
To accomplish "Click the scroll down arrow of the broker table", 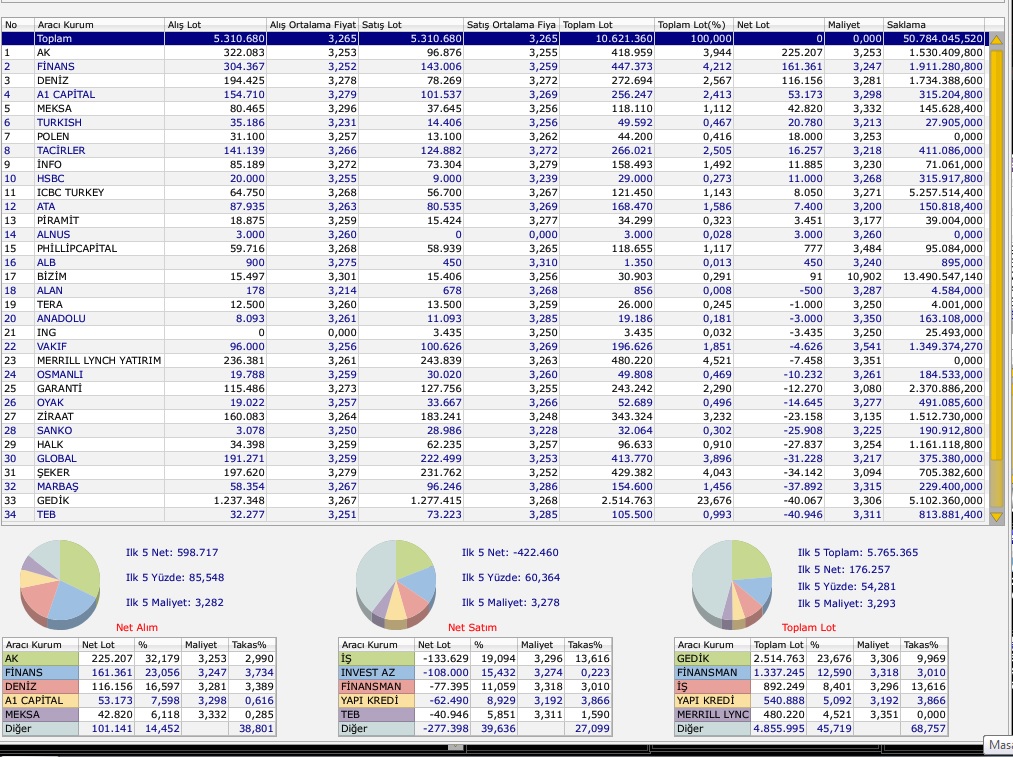I will pos(996,516).
